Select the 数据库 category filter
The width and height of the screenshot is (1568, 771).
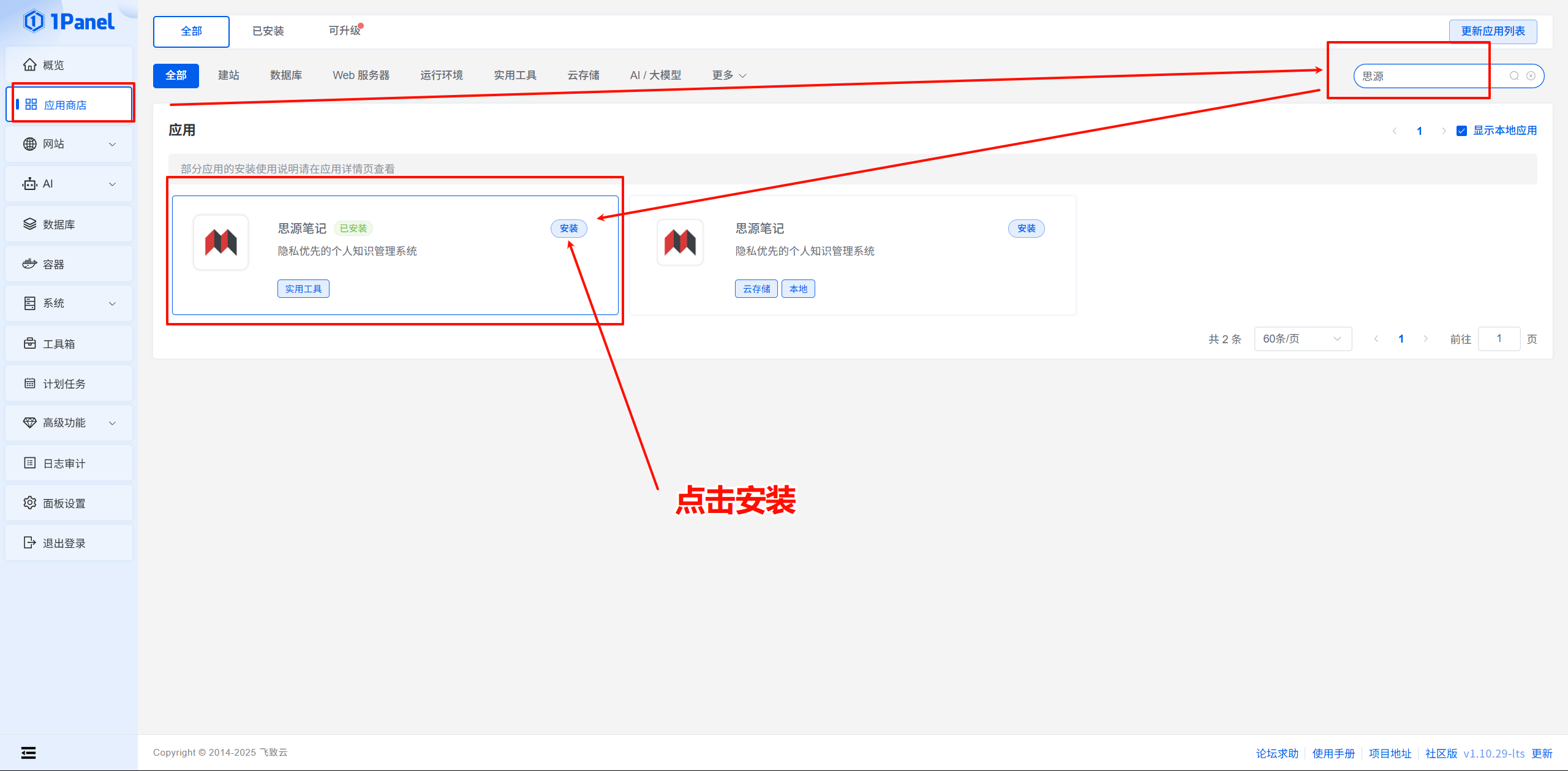pyautogui.click(x=286, y=75)
